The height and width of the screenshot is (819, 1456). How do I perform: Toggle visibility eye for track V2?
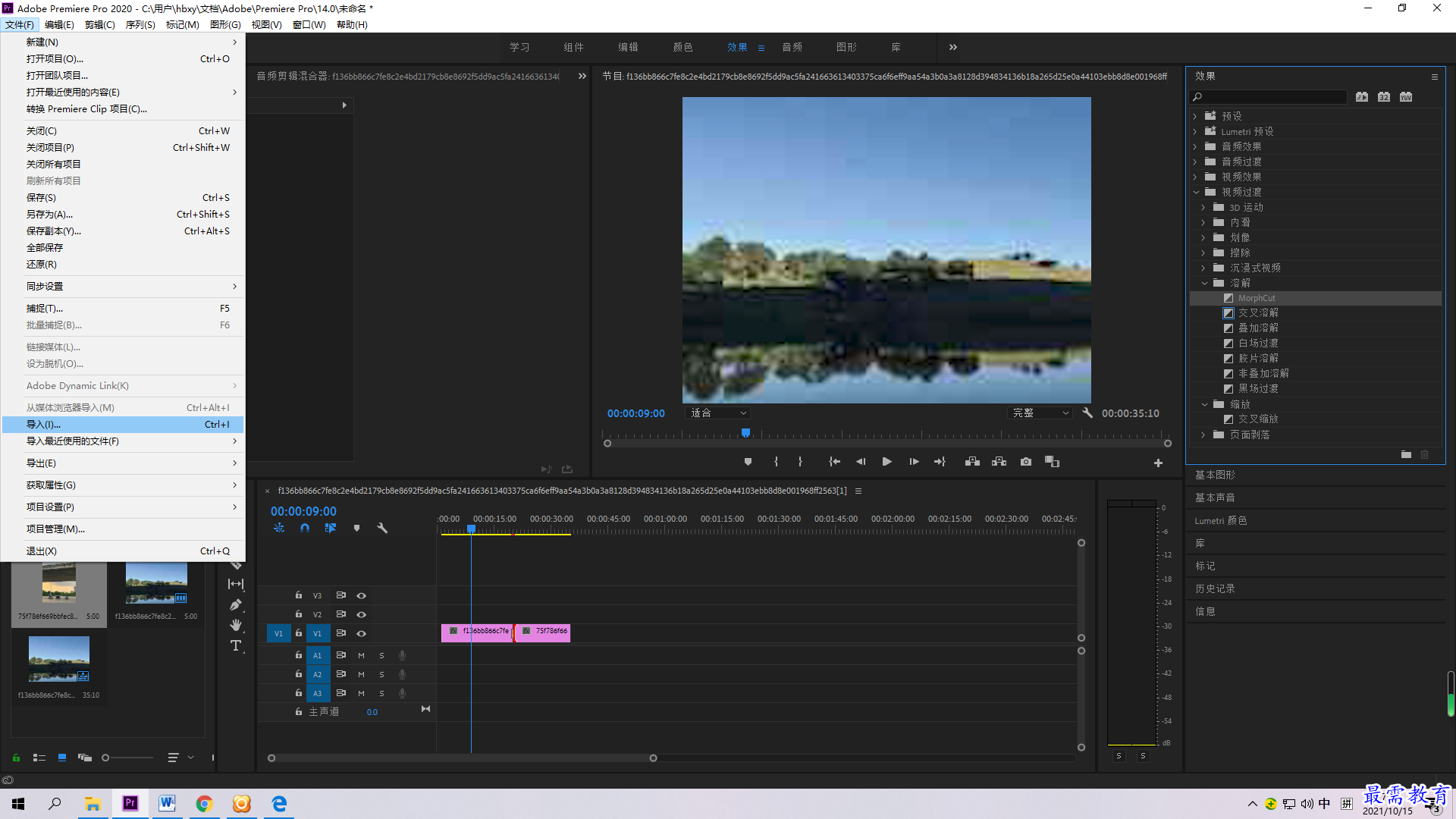361,615
